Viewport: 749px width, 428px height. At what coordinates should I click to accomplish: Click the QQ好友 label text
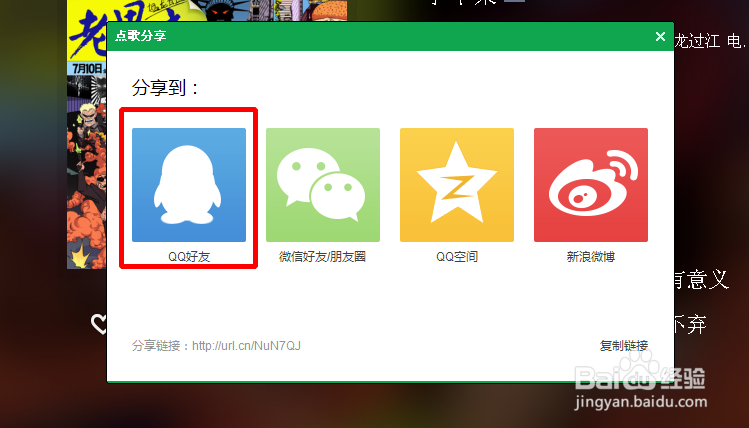pyautogui.click(x=189, y=257)
